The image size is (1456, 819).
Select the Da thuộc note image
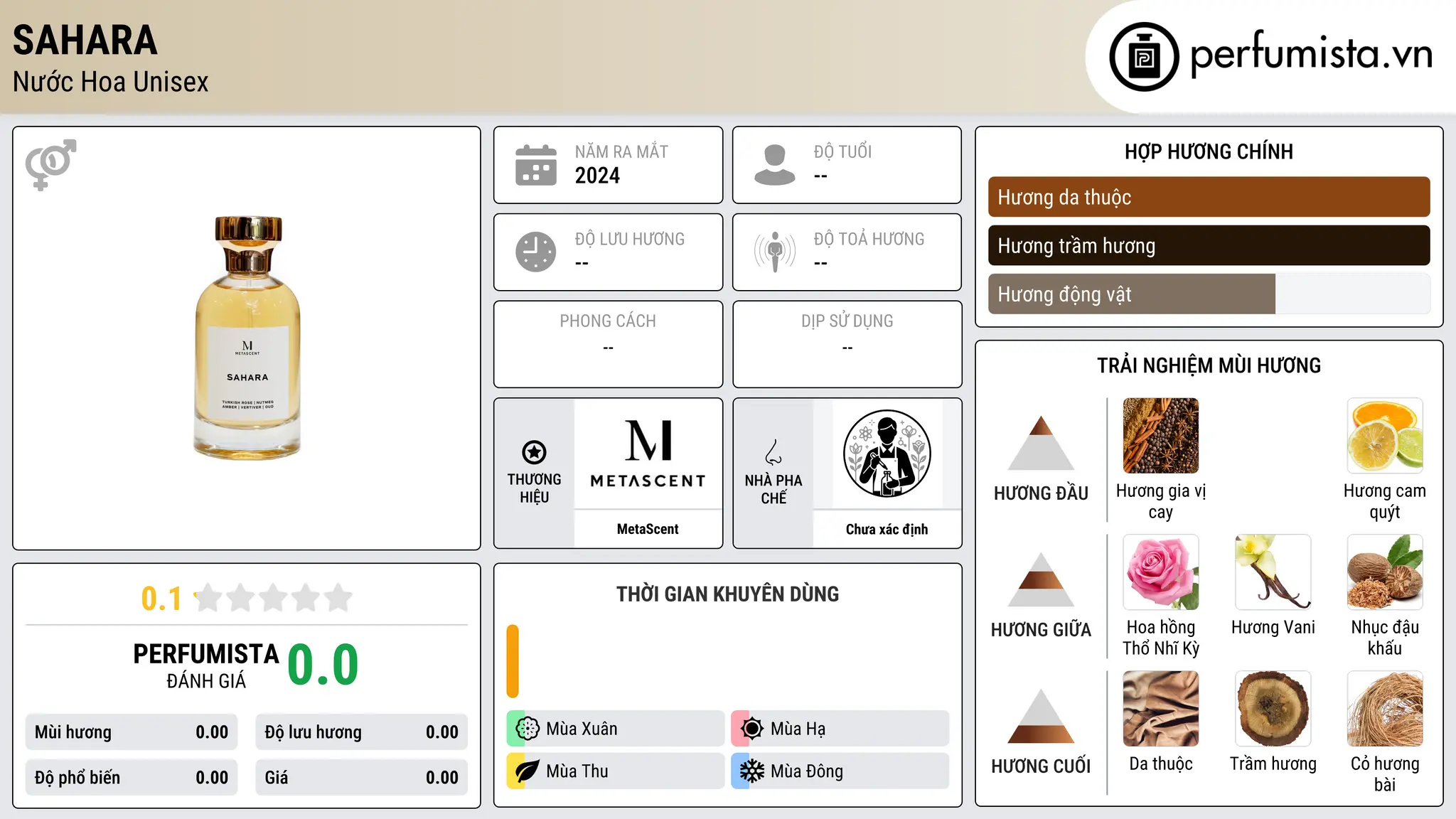pyautogui.click(x=1161, y=709)
